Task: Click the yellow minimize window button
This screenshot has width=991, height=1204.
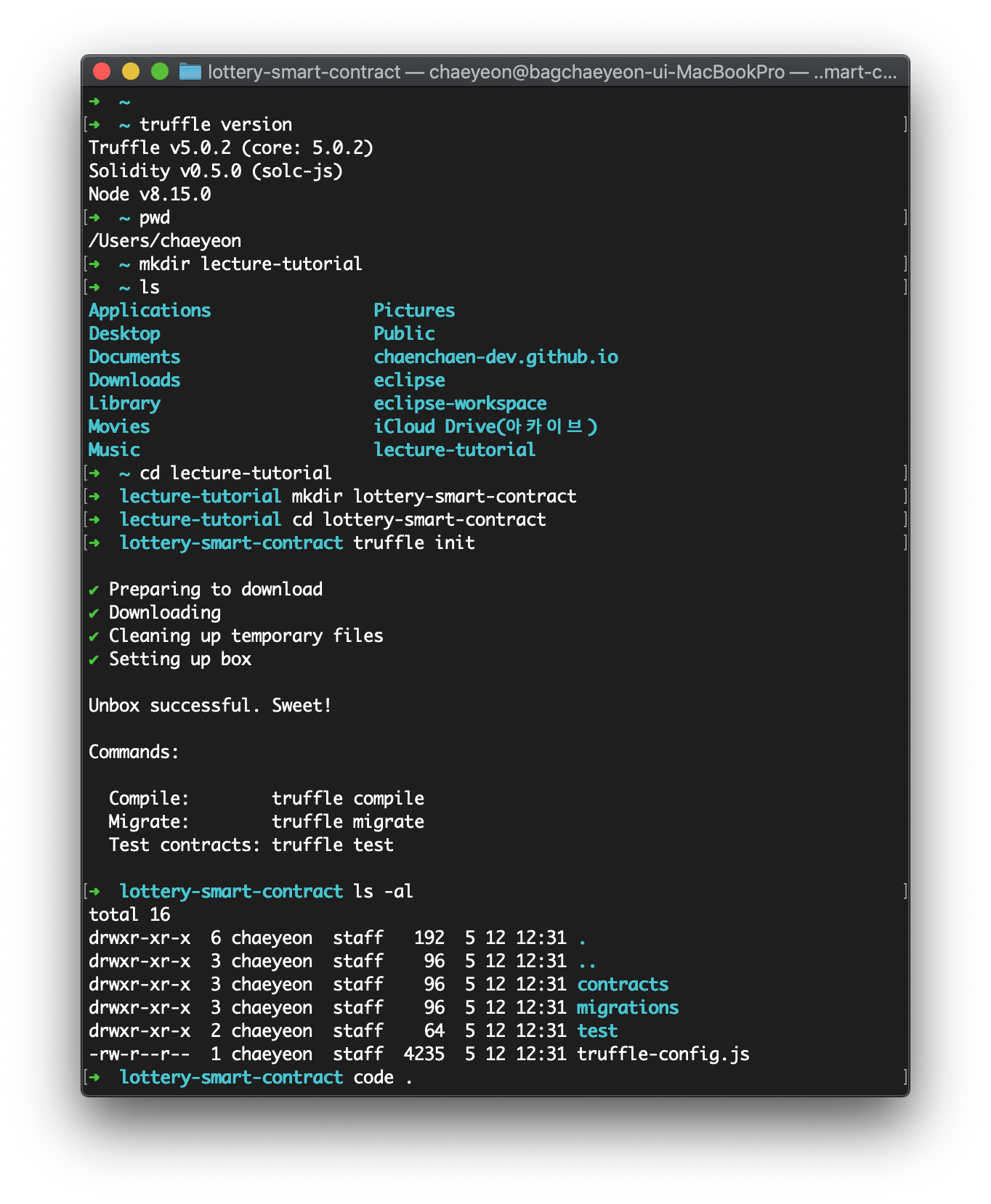Action: 131,71
